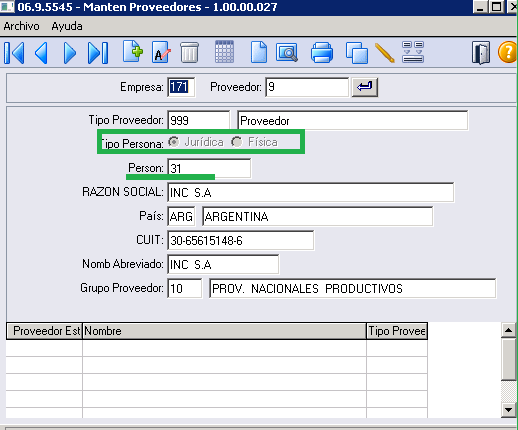Image resolution: width=518 pixels, height=430 pixels.
Task: Click the ARGENTINA country name field
Action: 318,216
